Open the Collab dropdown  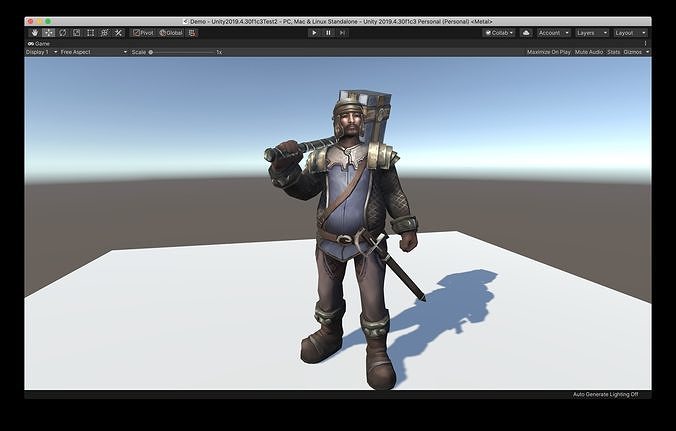(x=499, y=33)
